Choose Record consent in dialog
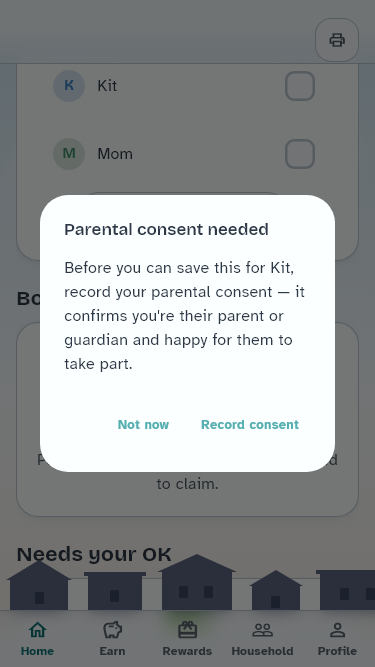375x667 pixels. [250, 425]
